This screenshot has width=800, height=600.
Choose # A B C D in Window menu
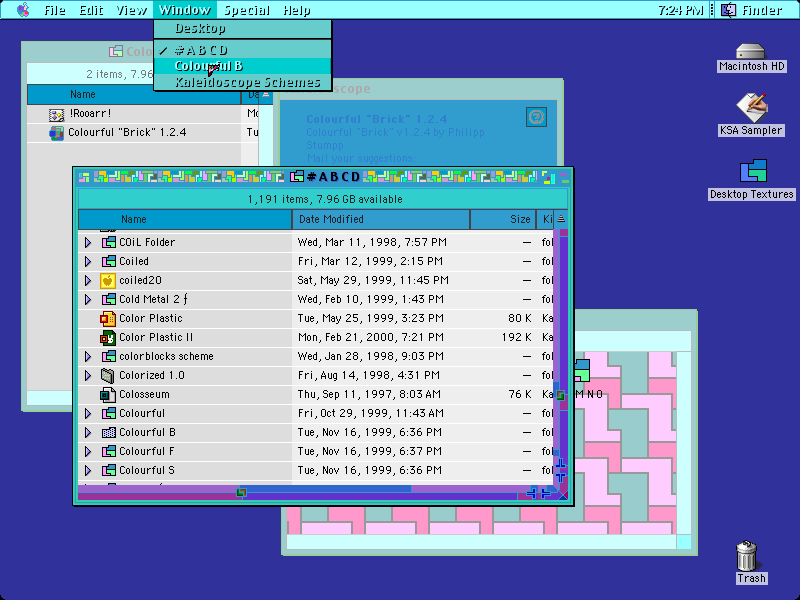click(242, 50)
